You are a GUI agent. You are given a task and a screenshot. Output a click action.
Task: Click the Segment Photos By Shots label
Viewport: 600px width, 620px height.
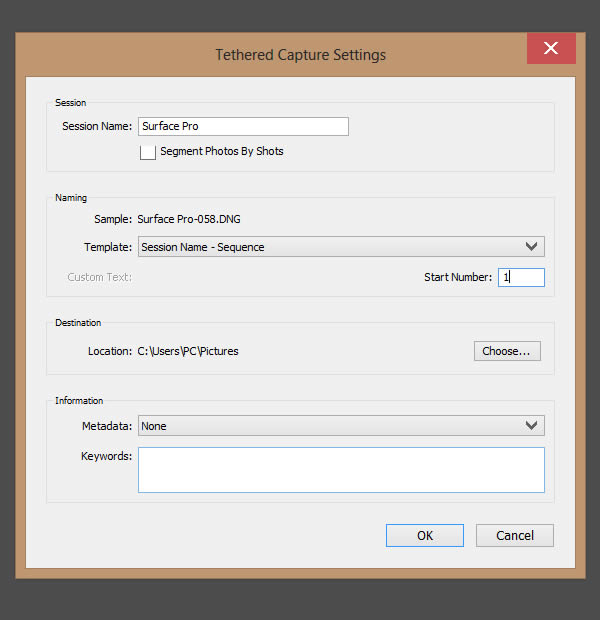click(221, 151)
